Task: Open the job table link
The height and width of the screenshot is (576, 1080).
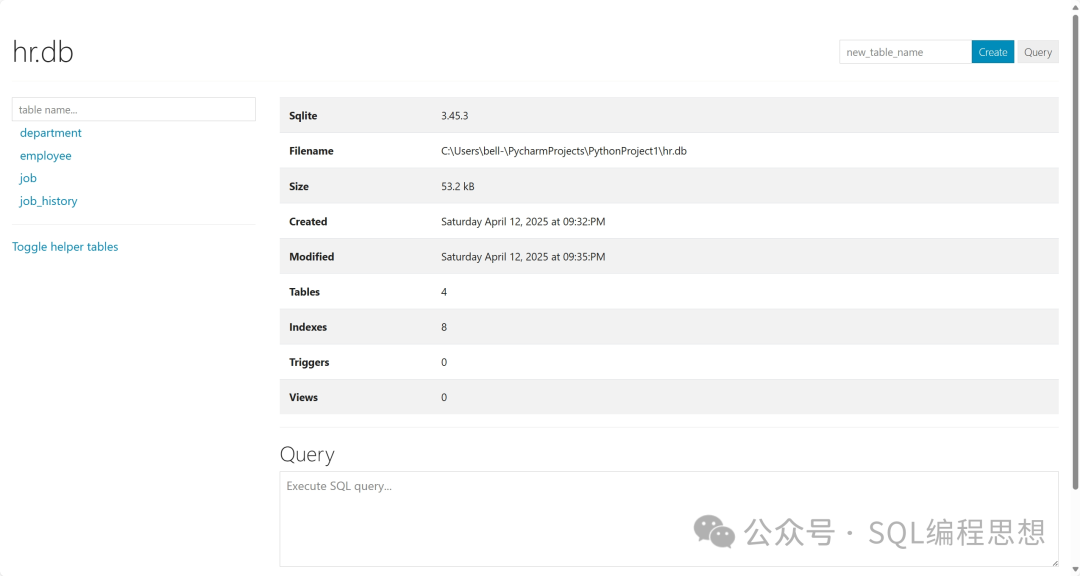Action: 28,178
